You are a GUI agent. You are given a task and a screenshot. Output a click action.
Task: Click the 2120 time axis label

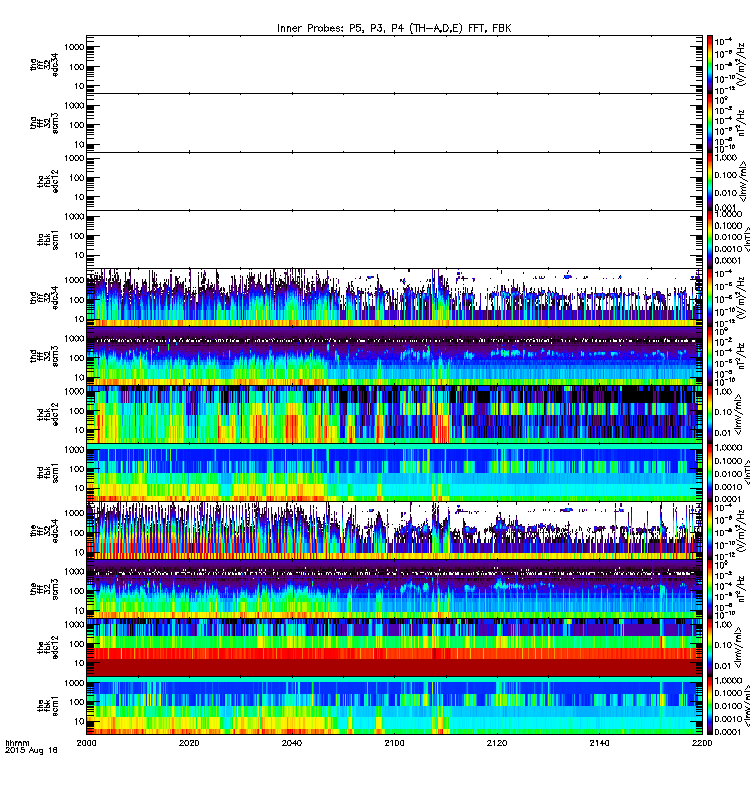coord(496,743)
